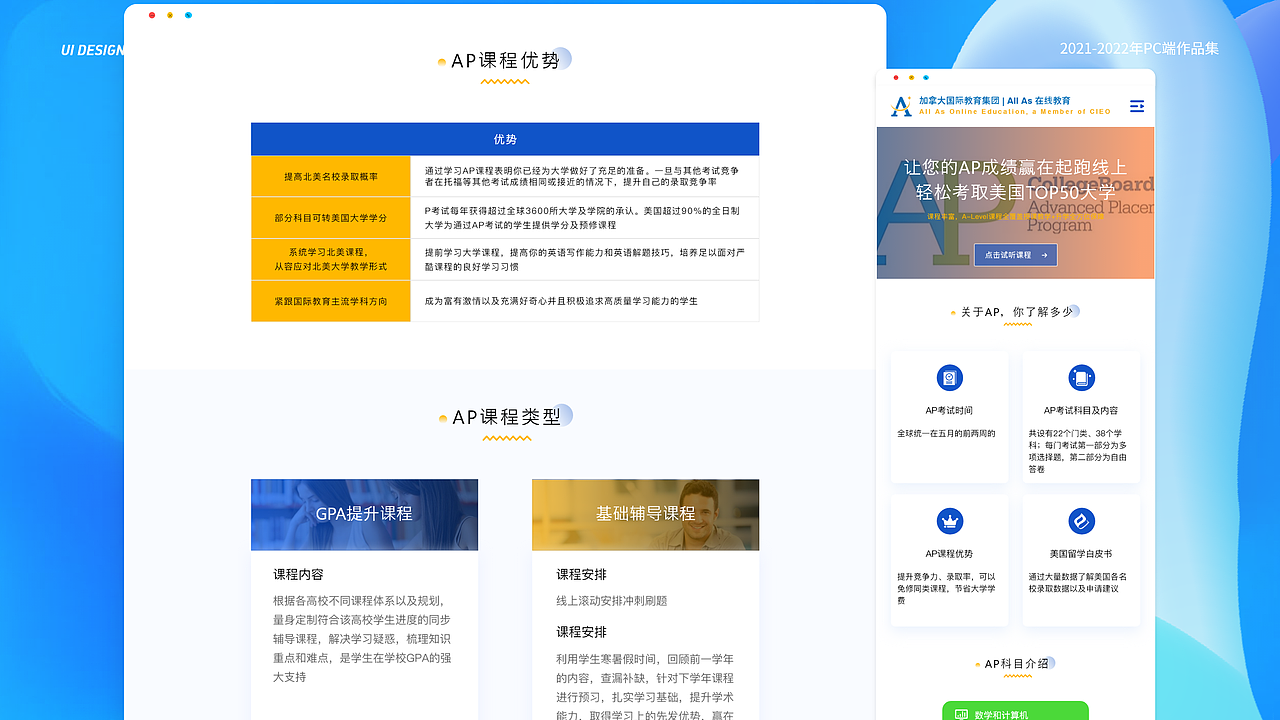Open the 数学和计算机 green subject button
This screenshot has width=1280, height=720.
tap(1015, 711)
